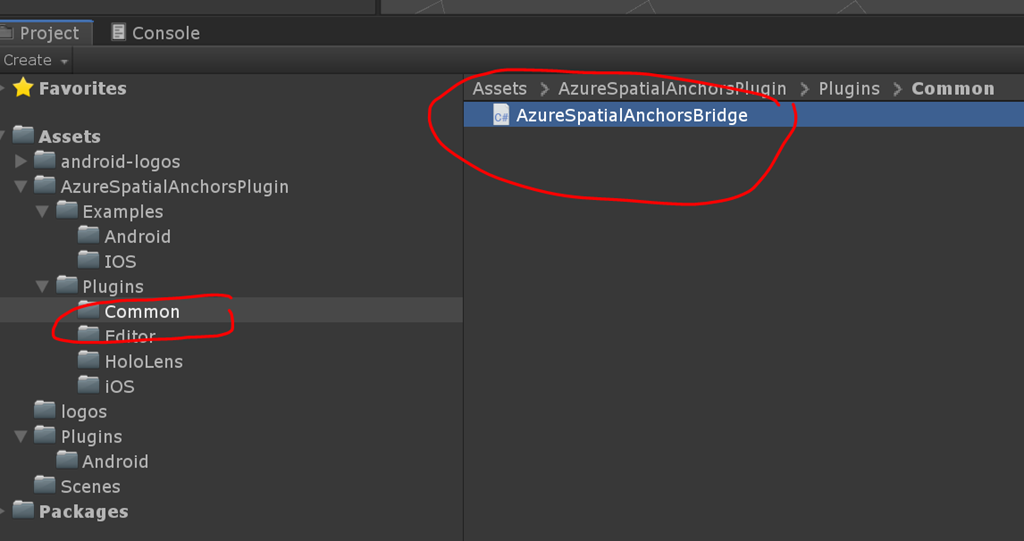The width and height of the screenshot is (1024, 541).
Task: Open the HoloLens folder icon
Action: 88,361
